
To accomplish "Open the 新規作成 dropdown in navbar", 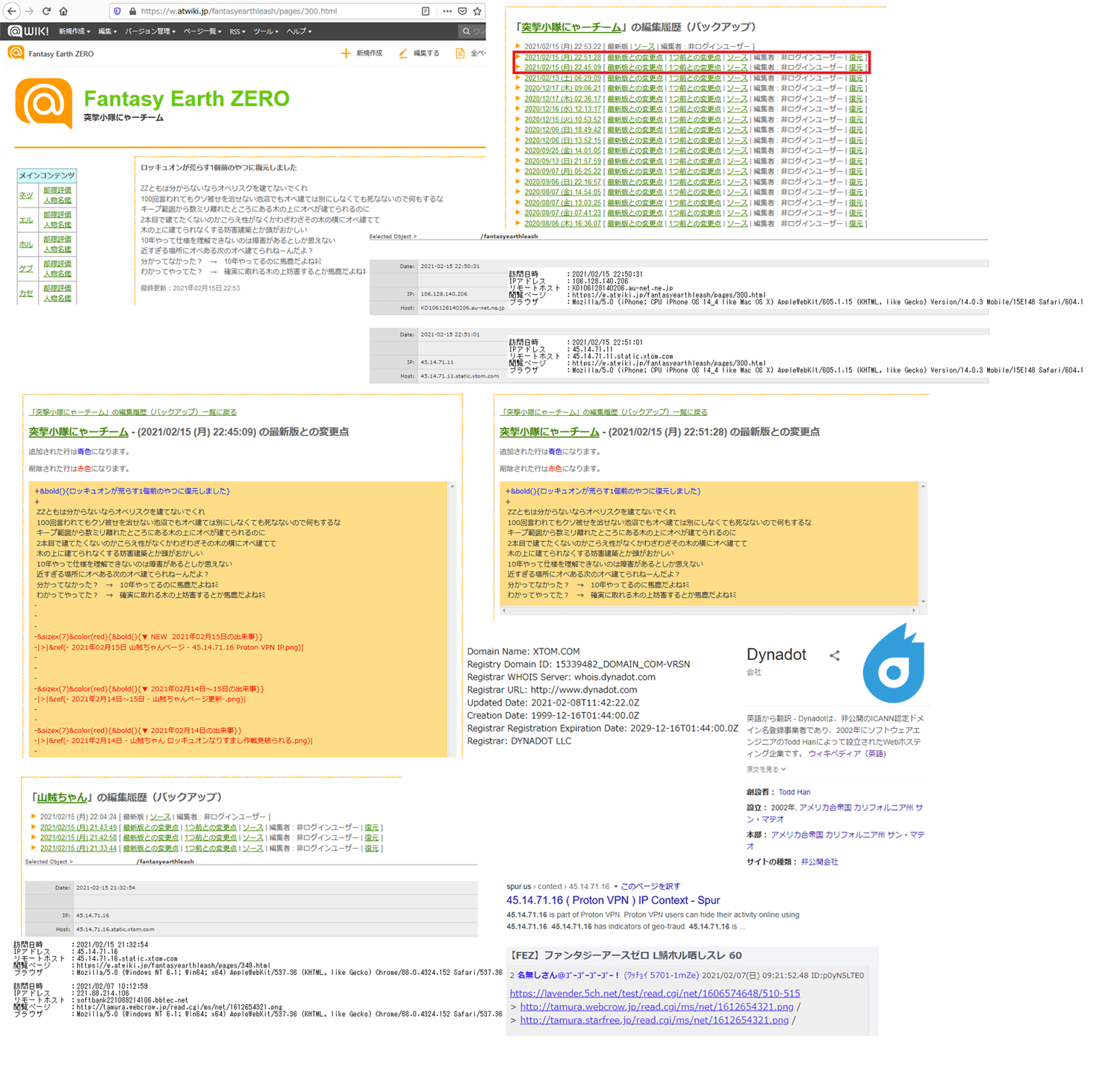I will [x=75, y=31].
